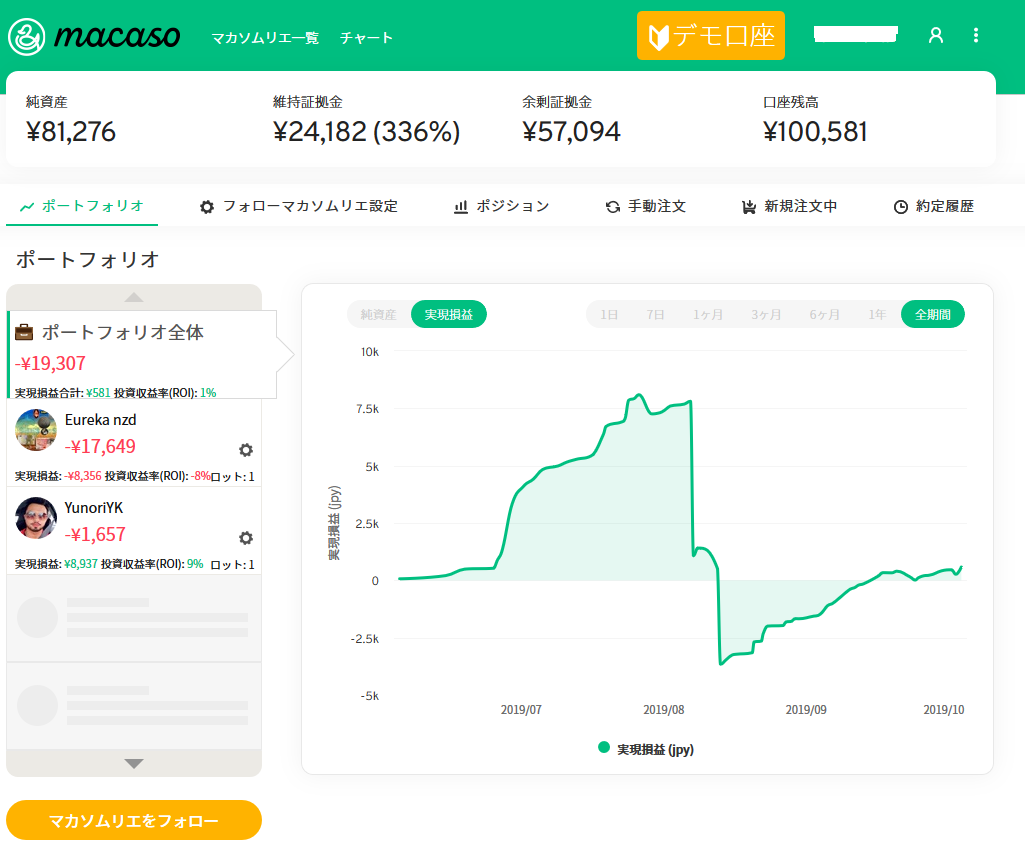
Task: Click the portfolio briefcase icon
Action: (25, 333)
